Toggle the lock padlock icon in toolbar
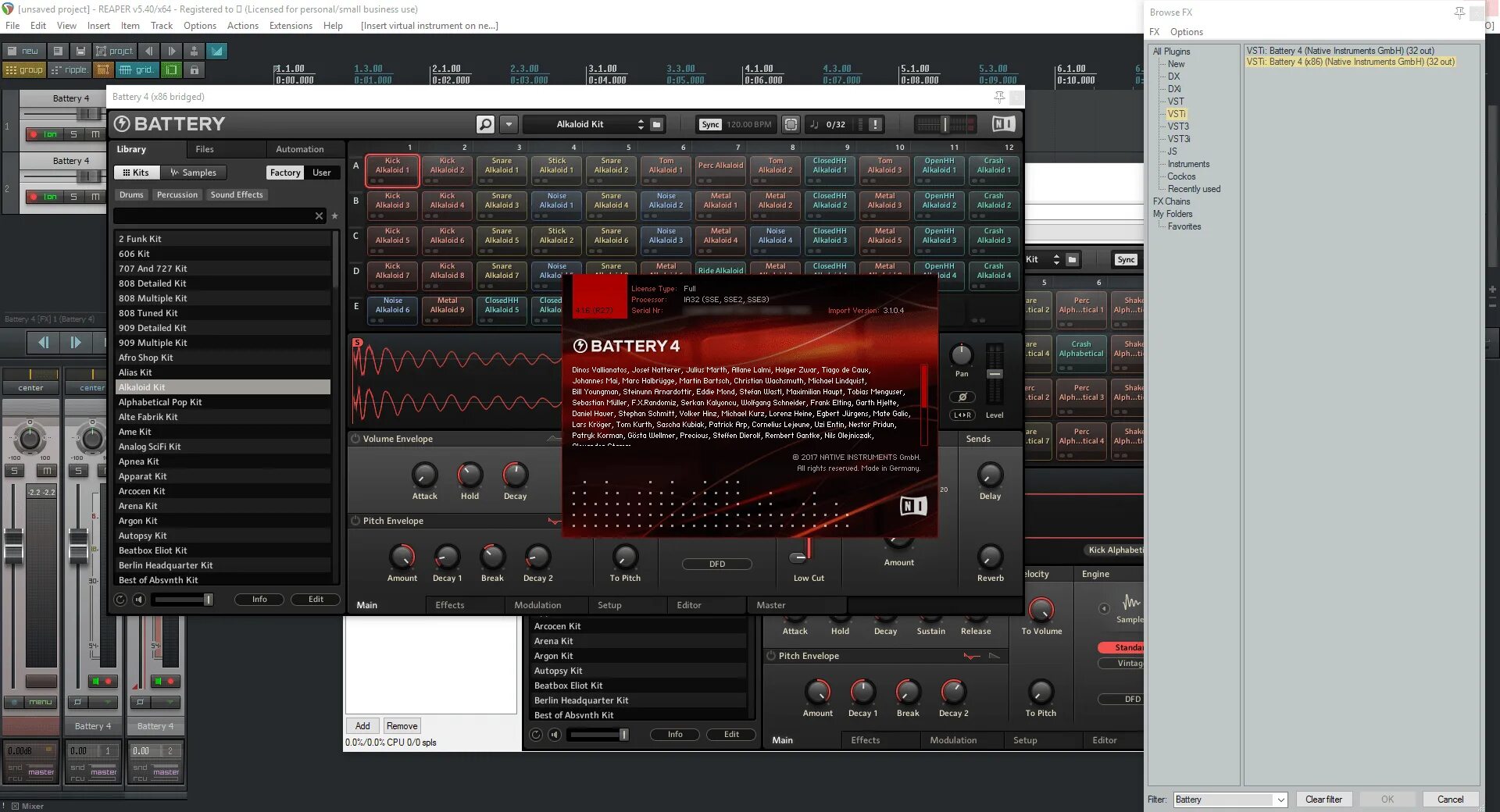Image resolution: width=1500 pixels, height=812 pixels. pos(194,69)
